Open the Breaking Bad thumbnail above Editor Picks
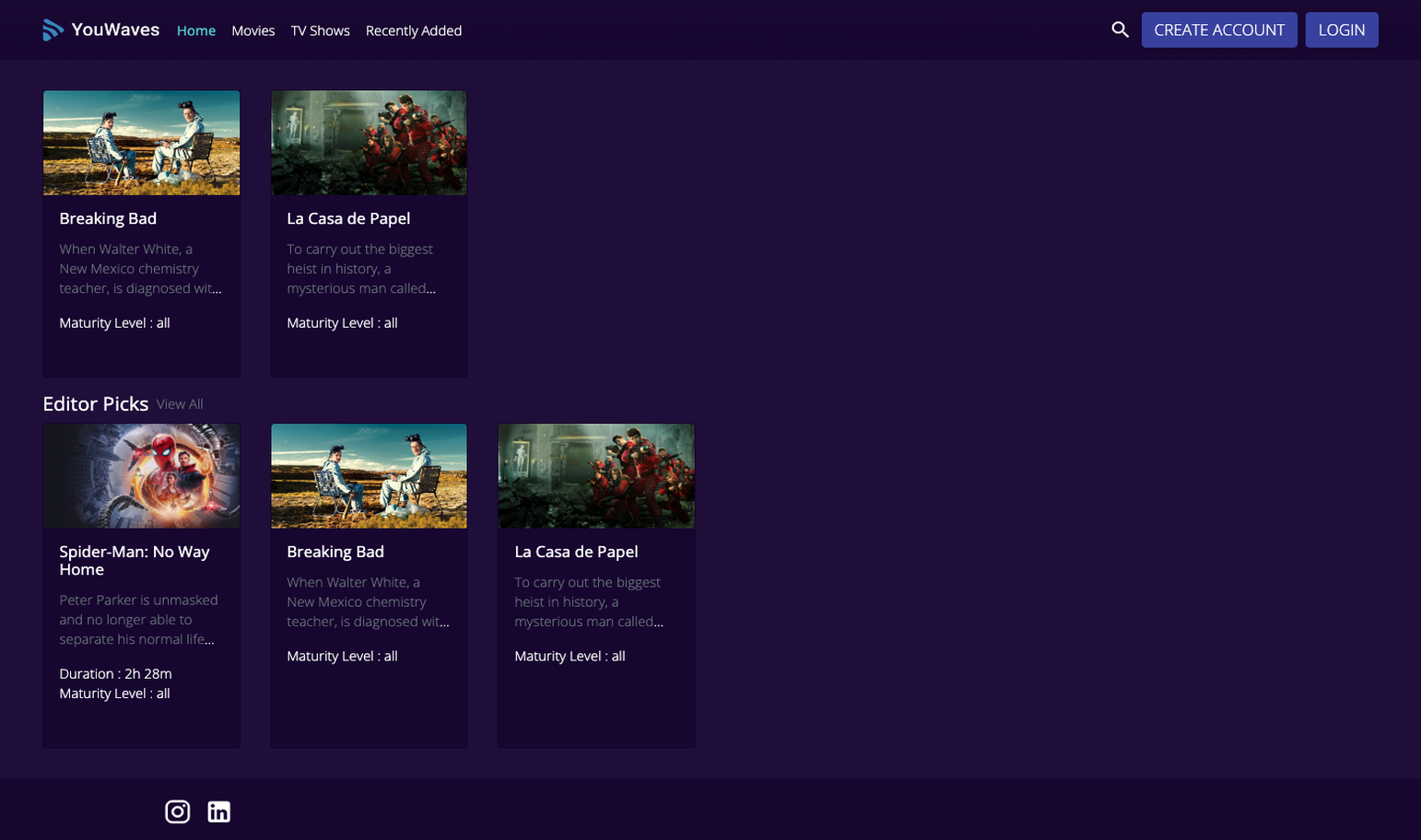 click(x=142, y=143)
